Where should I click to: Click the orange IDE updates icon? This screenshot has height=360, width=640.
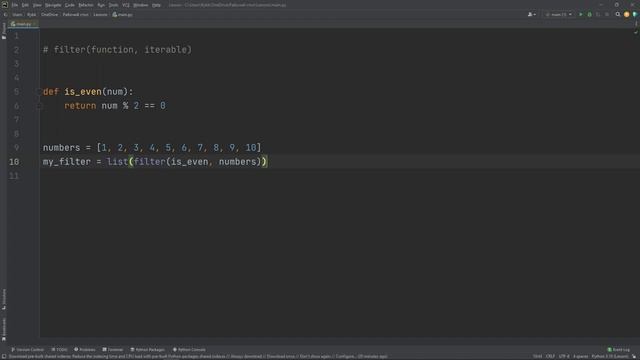pos(627,15)
